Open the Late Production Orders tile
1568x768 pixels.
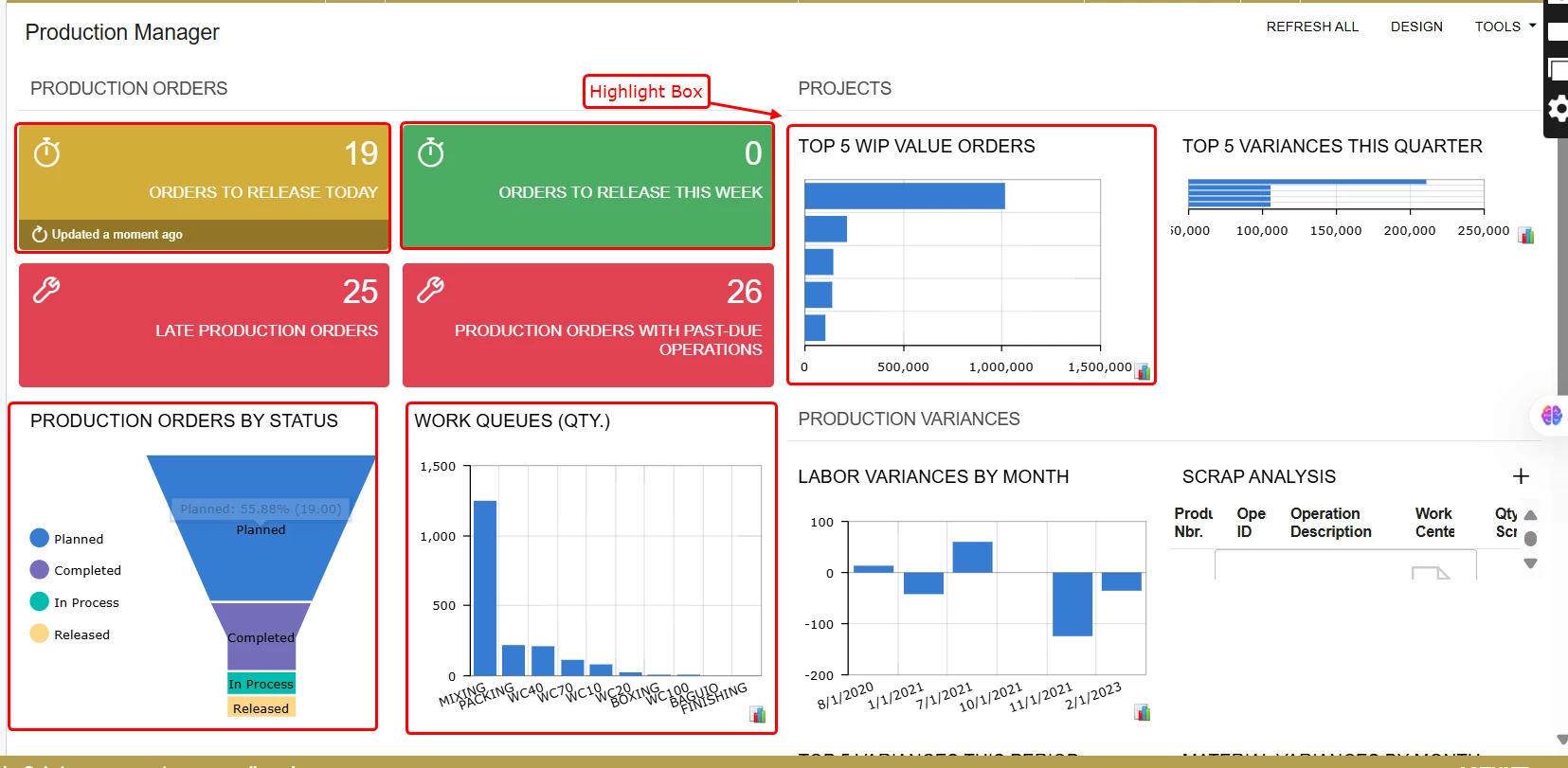pos(204,325)
